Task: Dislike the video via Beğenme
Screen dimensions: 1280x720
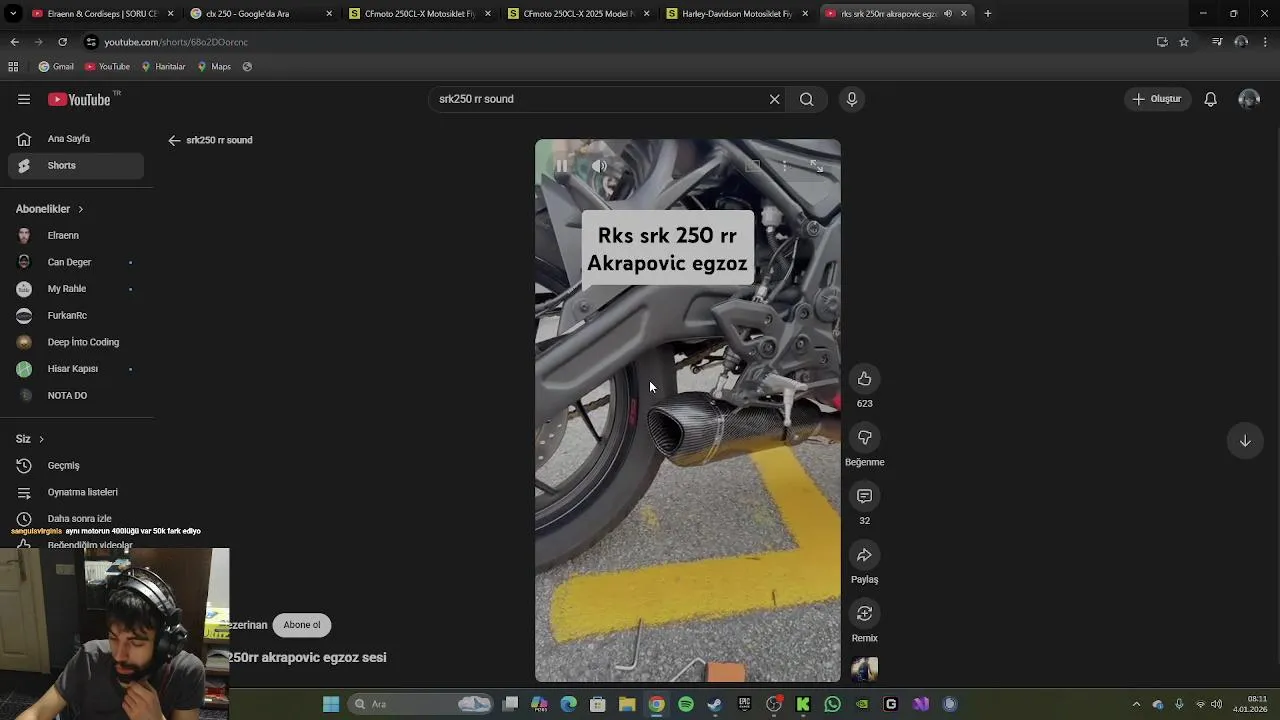Action: tap(864, 437)
